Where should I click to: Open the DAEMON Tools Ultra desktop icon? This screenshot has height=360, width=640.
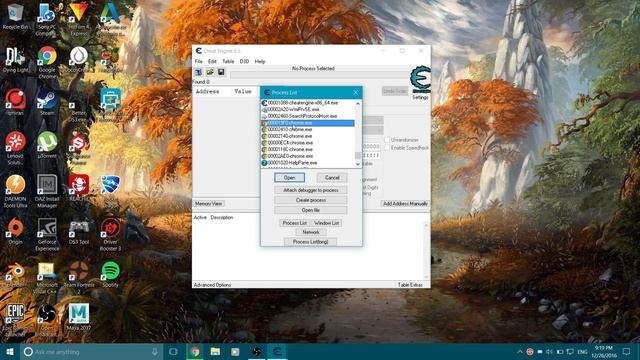pyautogui.click(x=16, y=191)
